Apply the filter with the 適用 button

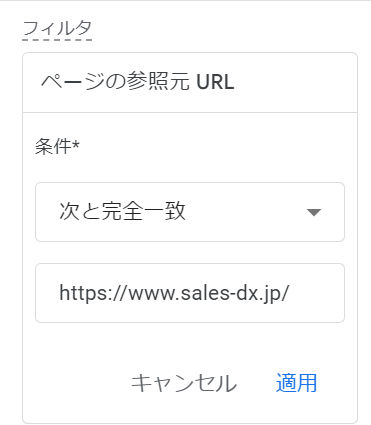point(296,383)
